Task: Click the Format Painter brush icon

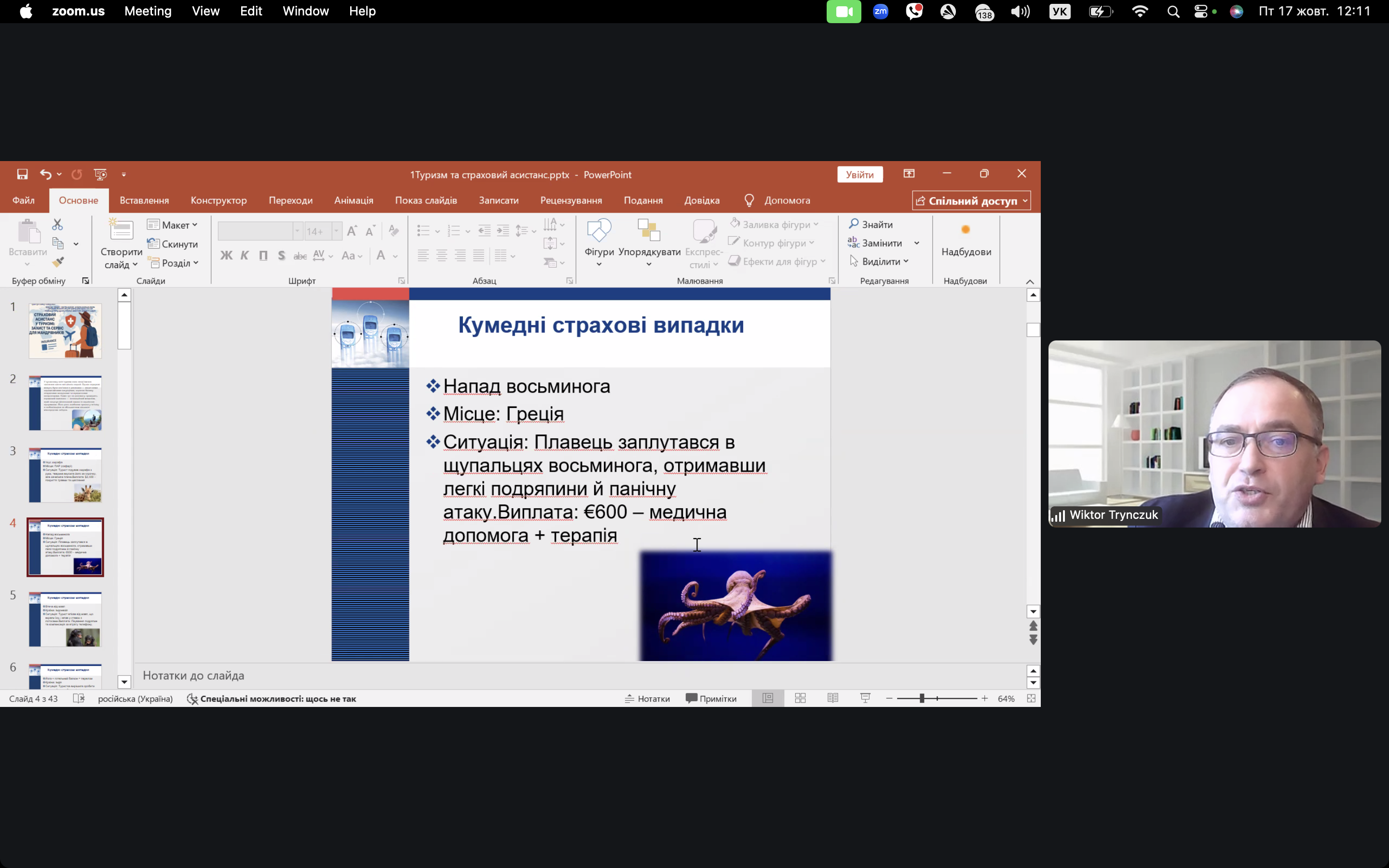Action: (x=58, y=262)
